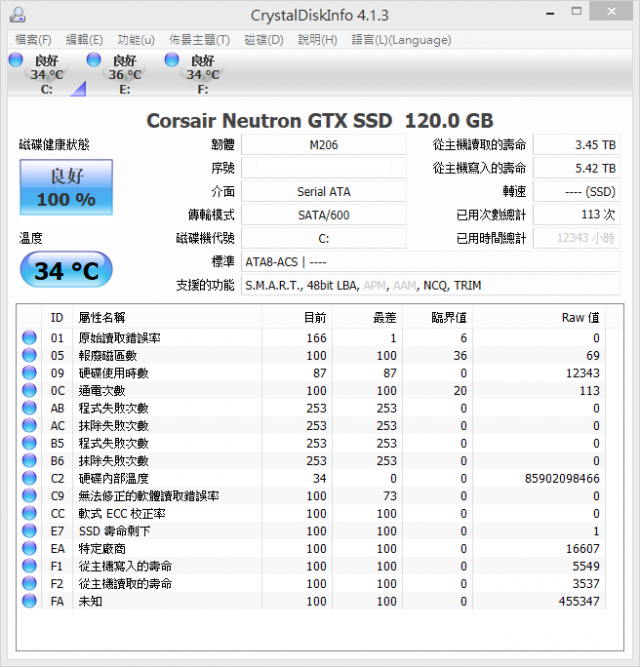Click status orb for attribute AB

(x=29, y=408)
